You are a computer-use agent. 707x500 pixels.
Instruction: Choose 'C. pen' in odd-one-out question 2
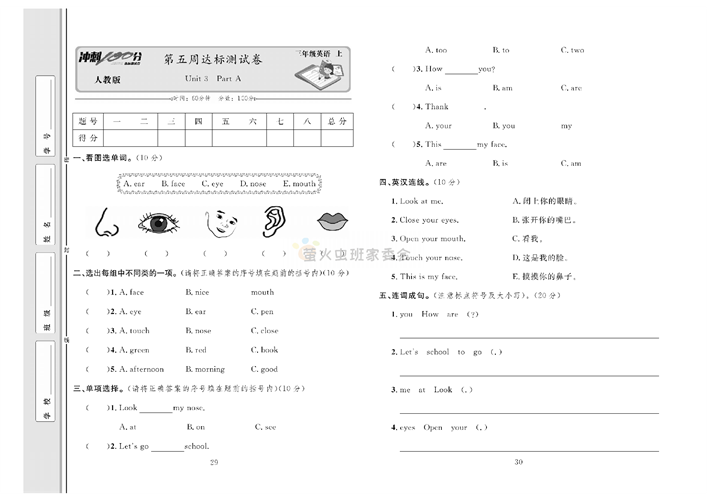tap(262, 312)
